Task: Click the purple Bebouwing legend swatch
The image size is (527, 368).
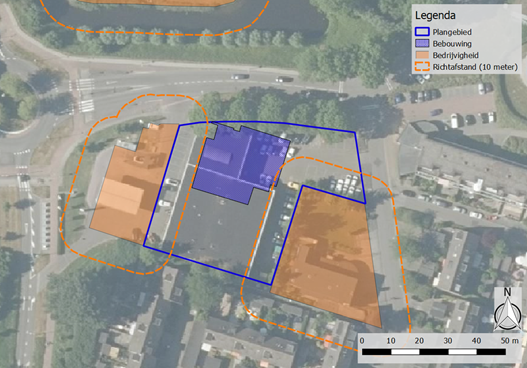Action: [x=422, y=43]
